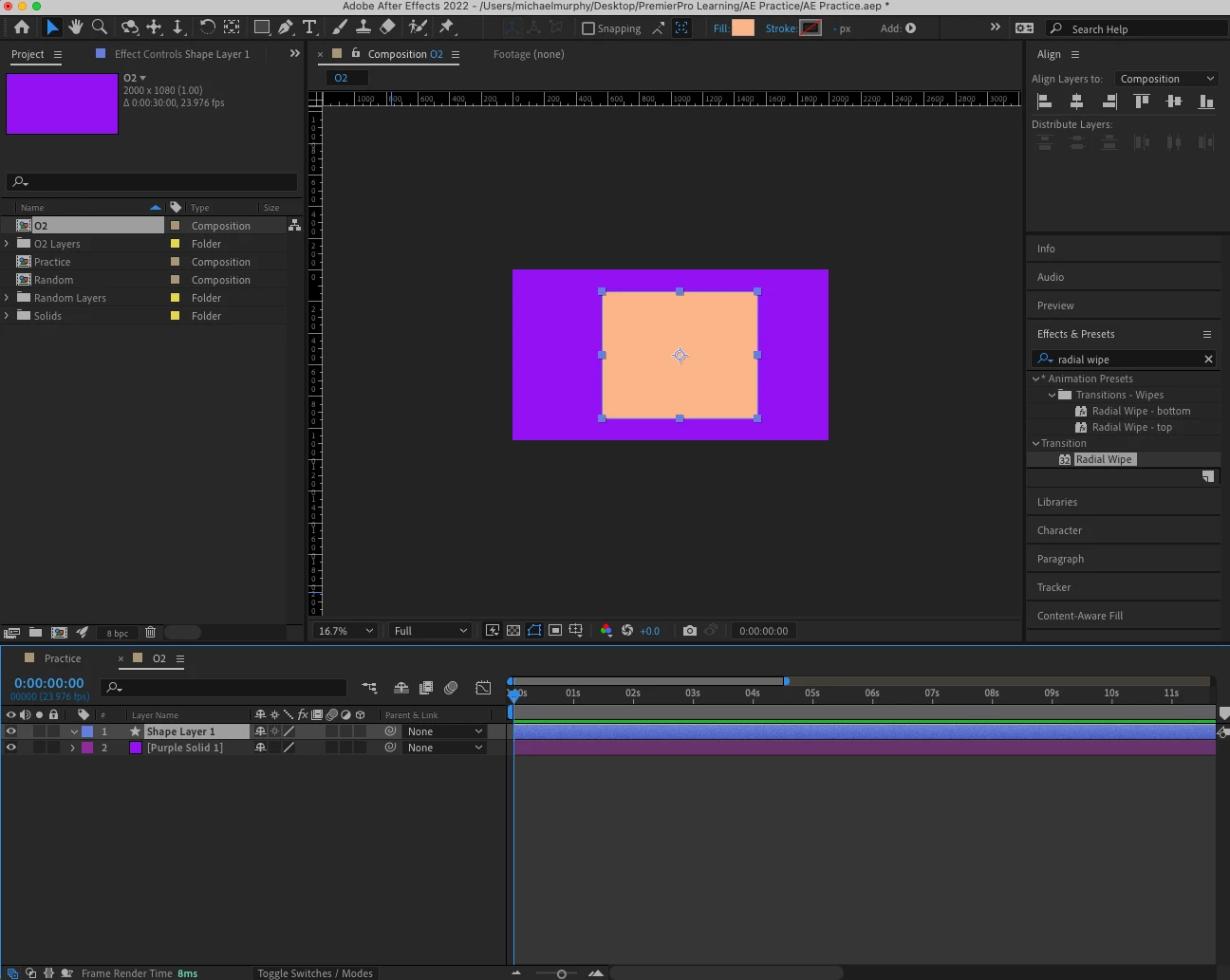Viewport: 1230px width, 980px height.
Task: Toggle the Snapping checkbox
Action: [588, 28]
